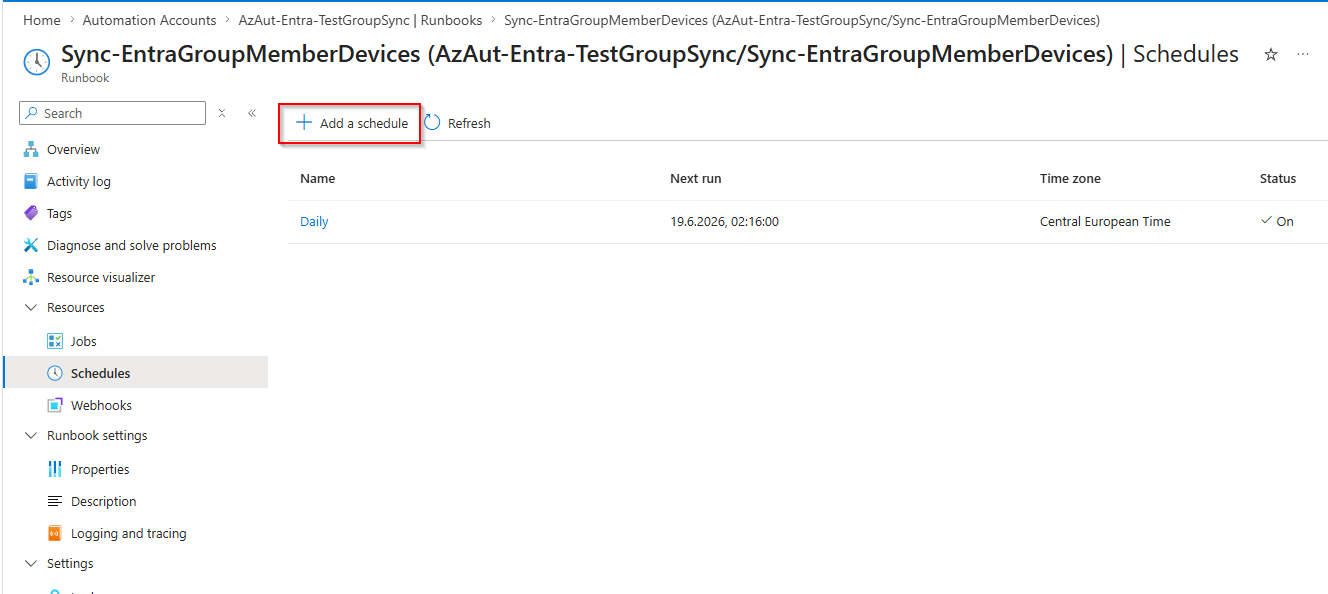This screenshot has width=1328, height=594.
Task: Click the Runbook subtitle under the title
Action: point(85,78)
